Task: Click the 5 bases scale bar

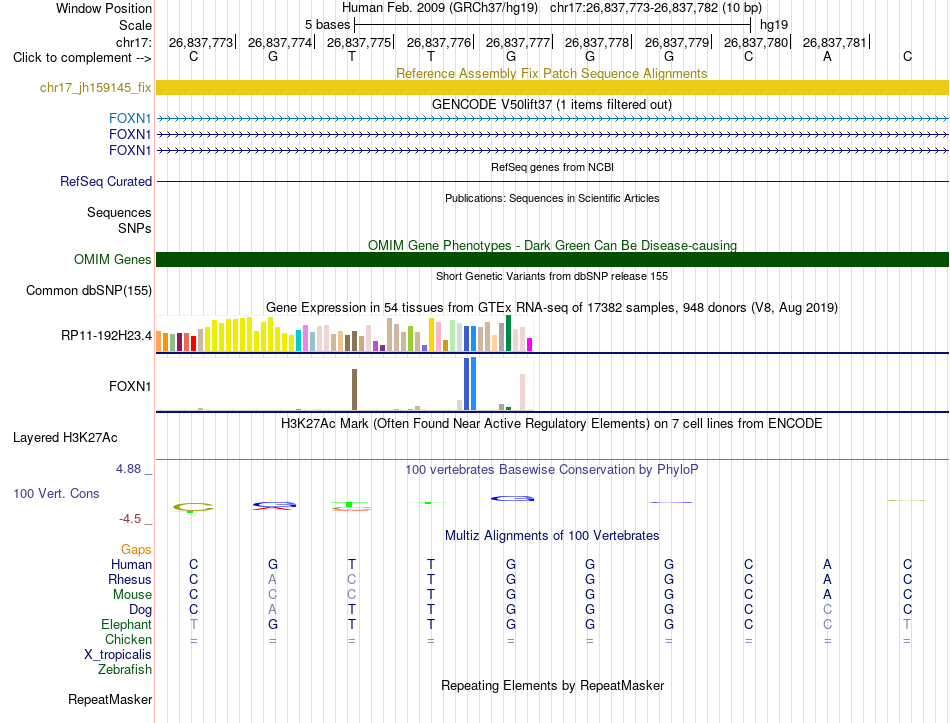Action: (553, 25)
